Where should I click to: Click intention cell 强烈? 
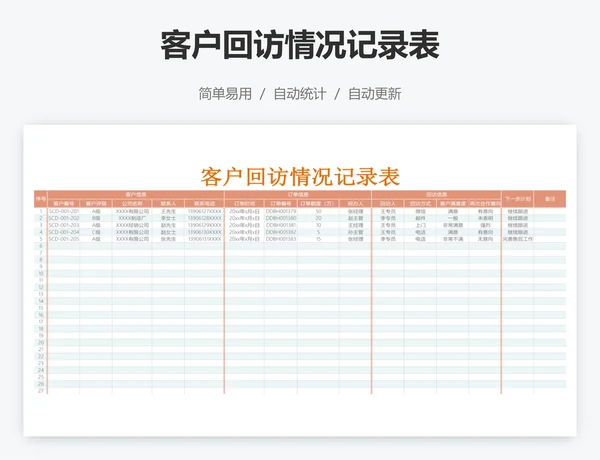(485, 225)
